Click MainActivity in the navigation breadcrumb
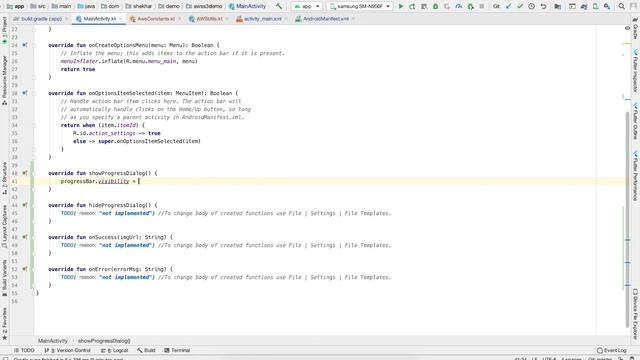 (53, 340)
